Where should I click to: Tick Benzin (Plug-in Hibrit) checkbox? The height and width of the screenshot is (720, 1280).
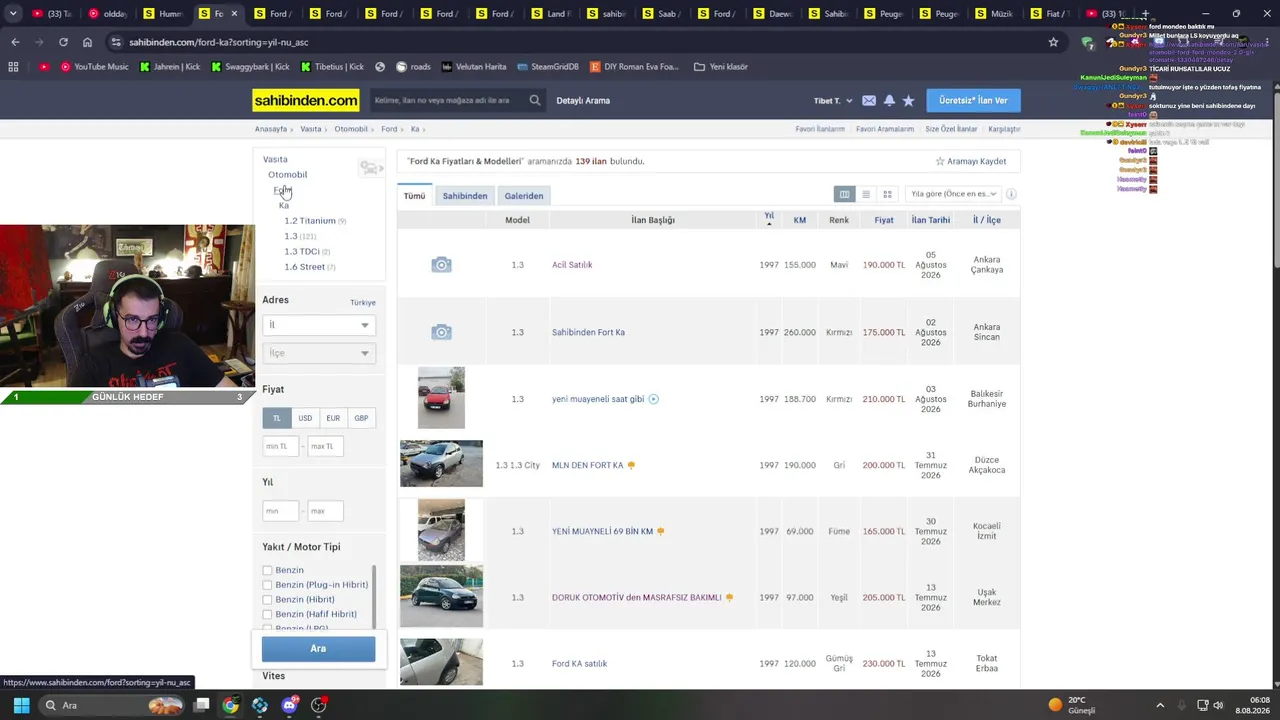click(267, 585)
